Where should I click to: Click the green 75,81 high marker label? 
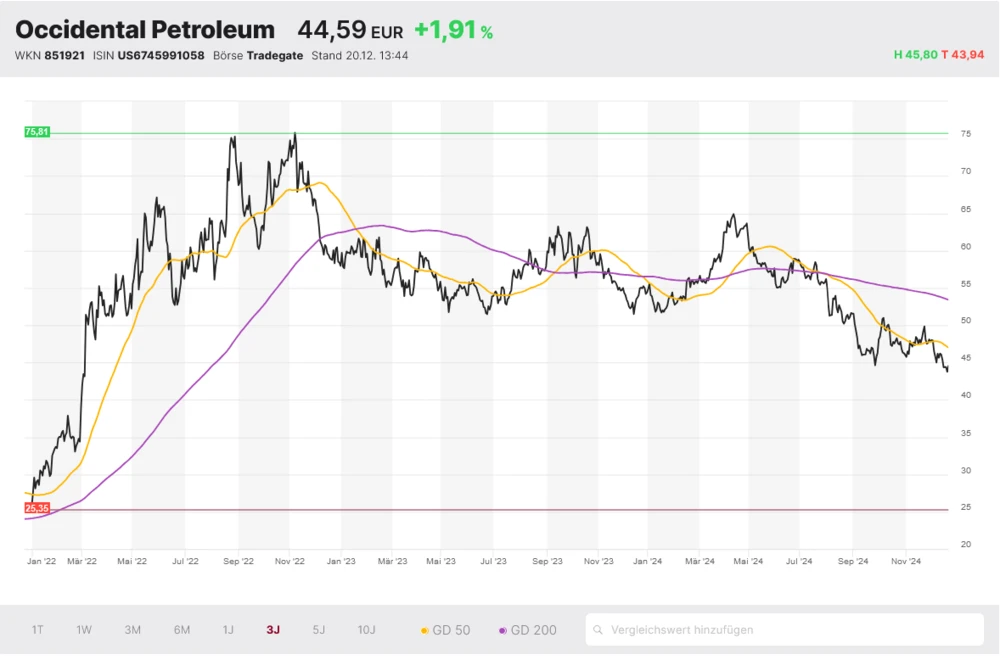pyautogui.click(x=37, y=130)
